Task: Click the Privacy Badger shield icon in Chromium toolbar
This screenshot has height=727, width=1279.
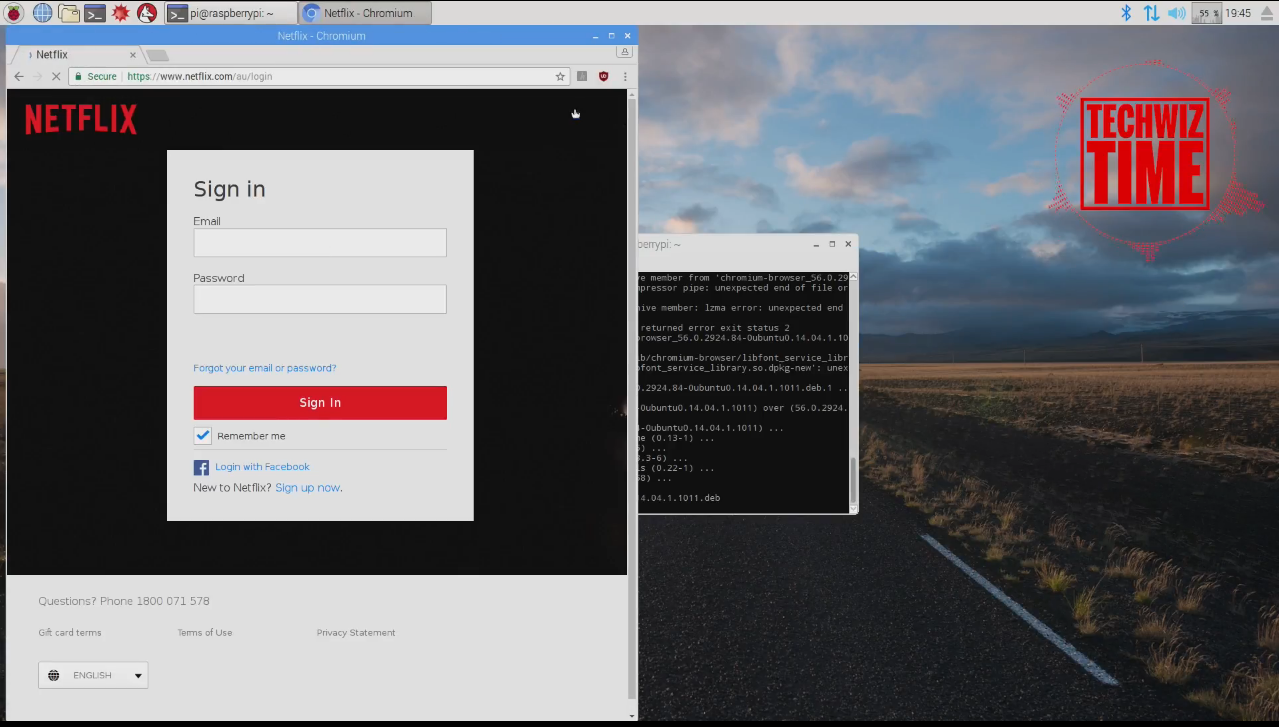Action: (x=603, y=76)
